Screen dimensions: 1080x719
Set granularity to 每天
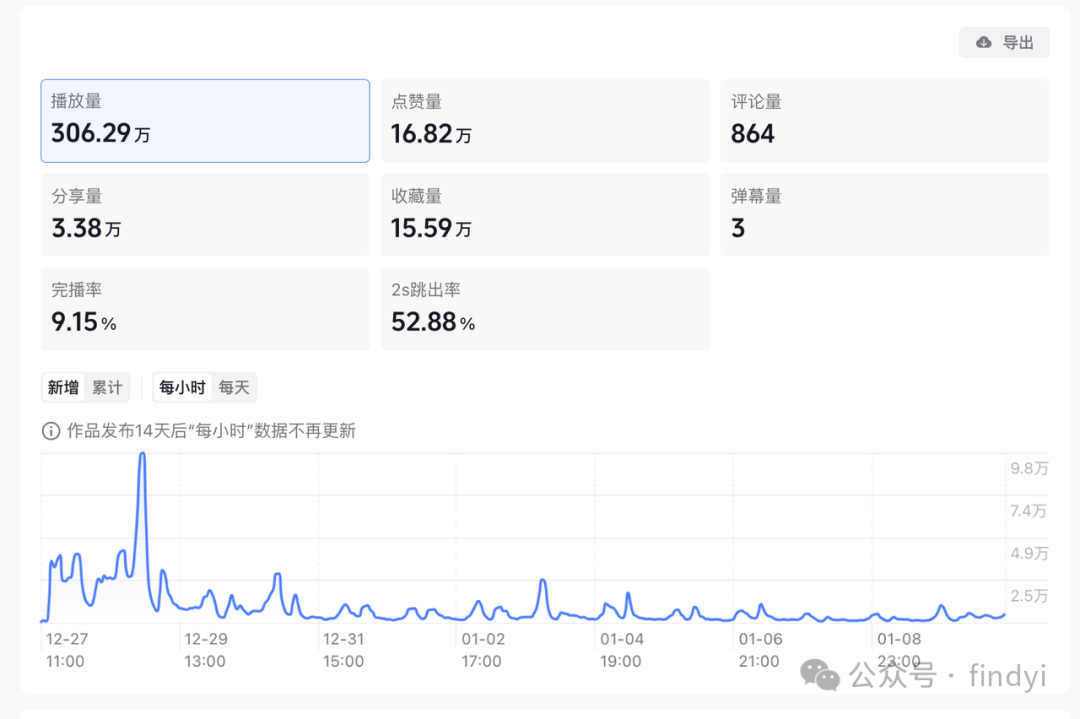coord(234,388)
